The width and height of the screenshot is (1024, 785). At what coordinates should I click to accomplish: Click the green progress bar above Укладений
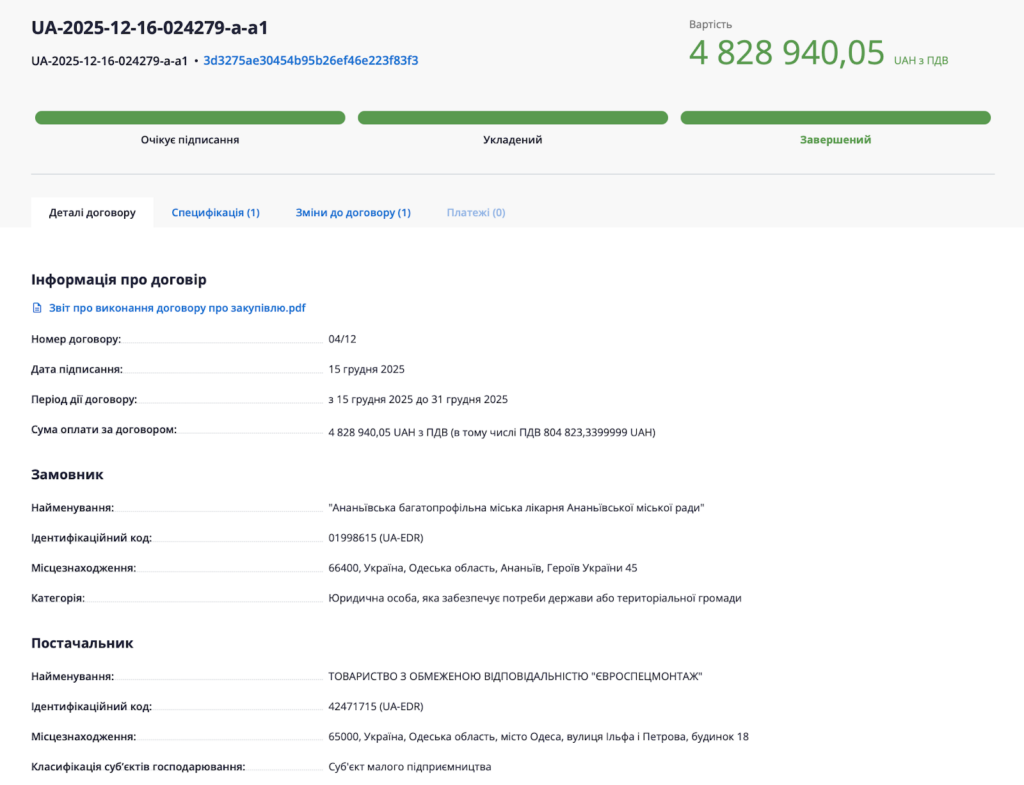click(x=512, y=118)
